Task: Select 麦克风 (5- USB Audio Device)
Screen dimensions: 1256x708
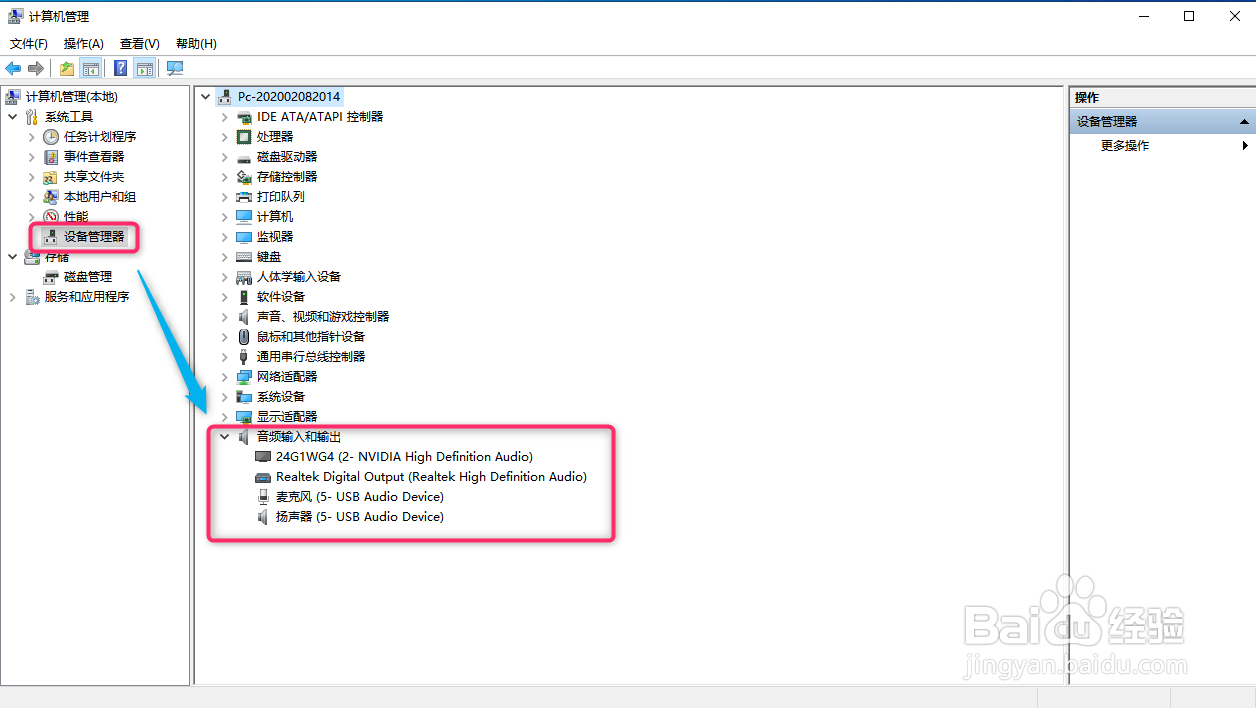Action: (x=357, y=496)
